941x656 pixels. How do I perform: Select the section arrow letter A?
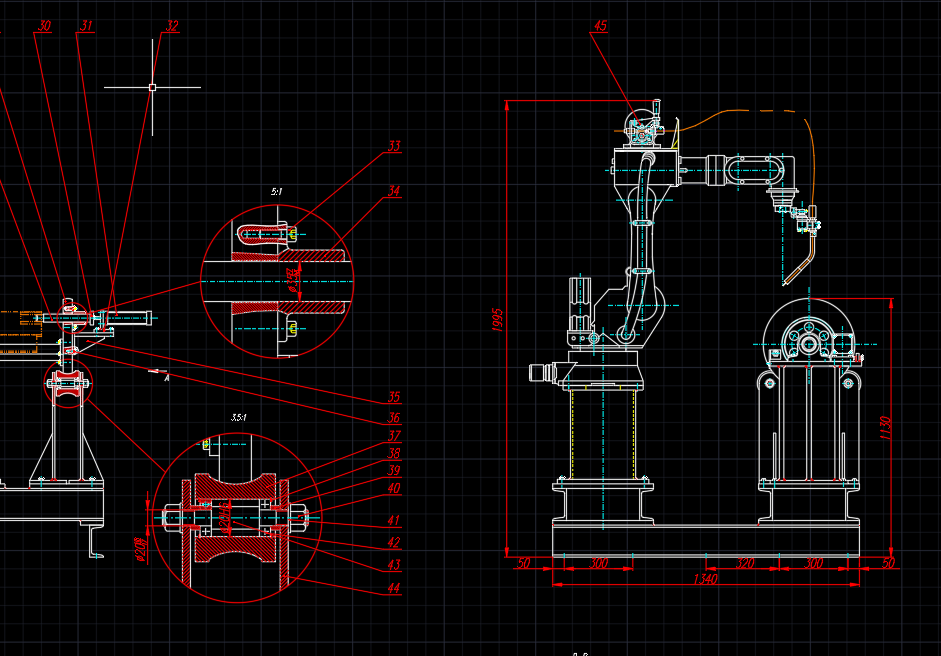coord(167,378)
